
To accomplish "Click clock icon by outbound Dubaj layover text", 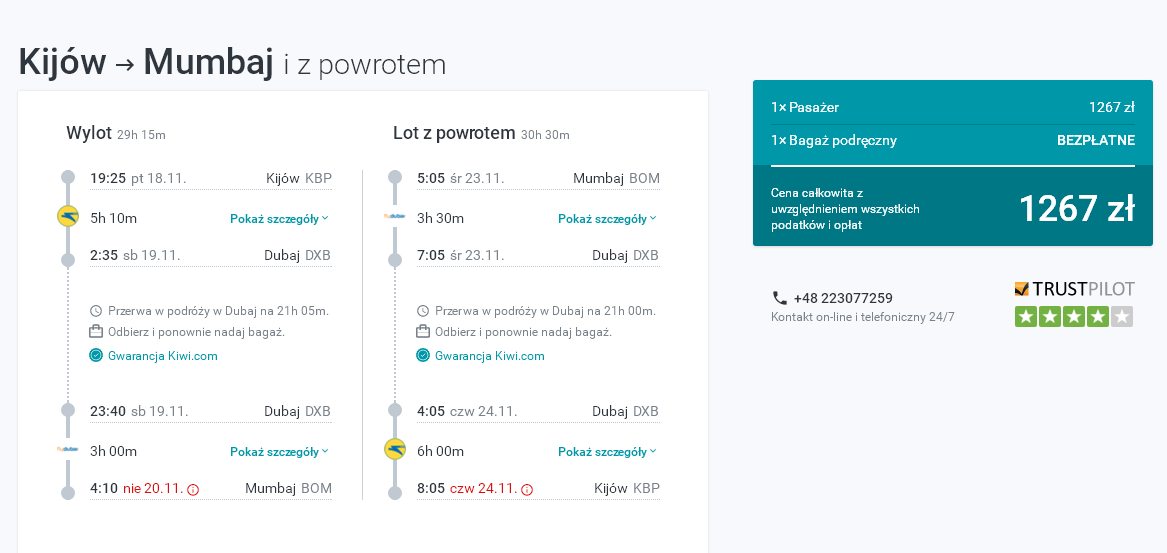I will point(95,311).
